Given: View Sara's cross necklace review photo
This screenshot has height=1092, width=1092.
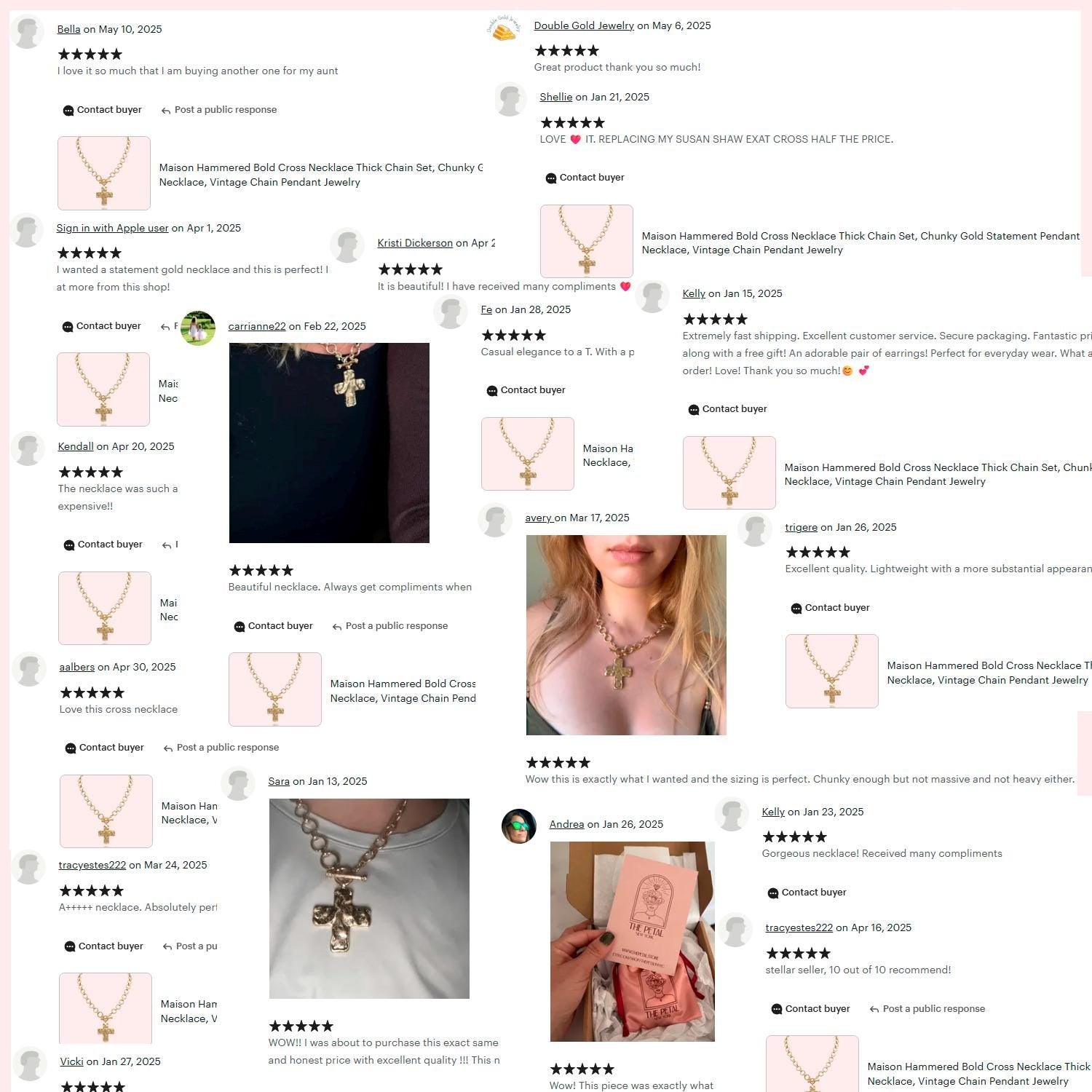Looking at the screenshot, I should [x=369, y=898].
